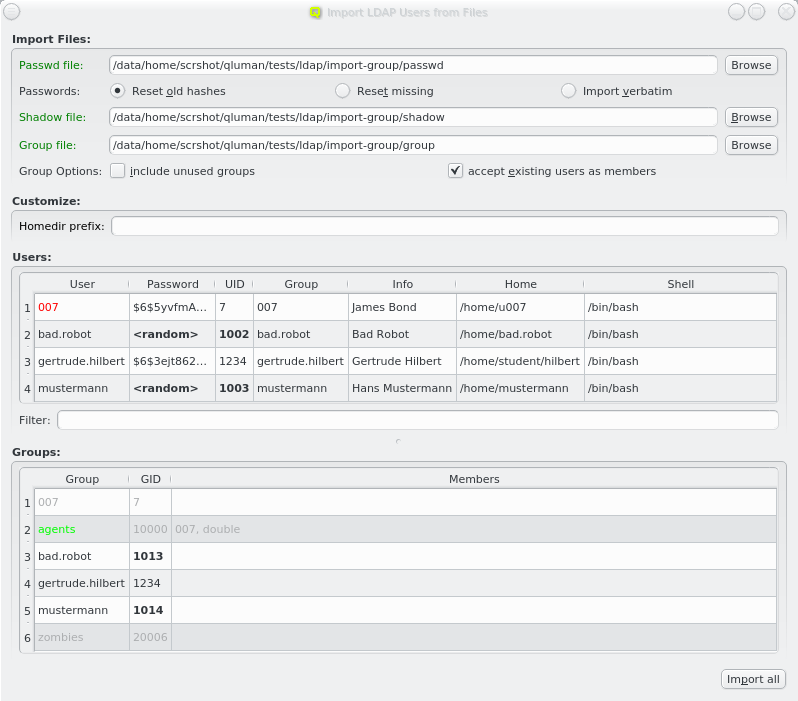Click bad.robot's <random> password cell
798x701 pixels.
(173, 334)
